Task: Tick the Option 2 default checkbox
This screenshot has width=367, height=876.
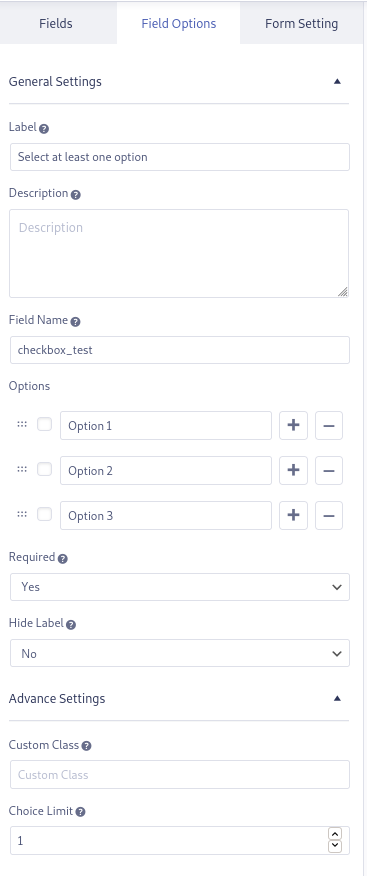Action: pyautogui.click(x=45, y=469)
